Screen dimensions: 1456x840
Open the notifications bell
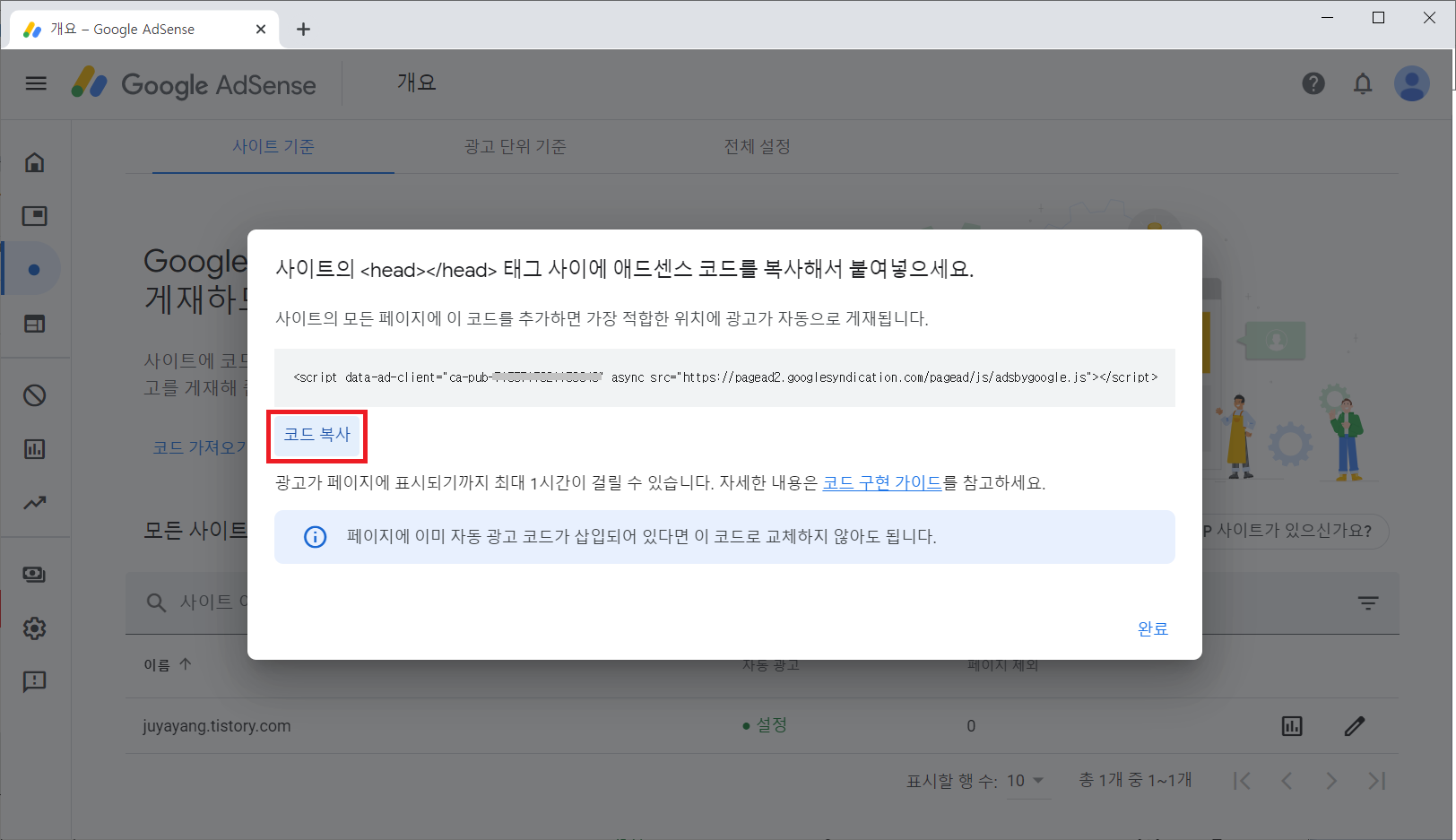tap(1363, 83)
